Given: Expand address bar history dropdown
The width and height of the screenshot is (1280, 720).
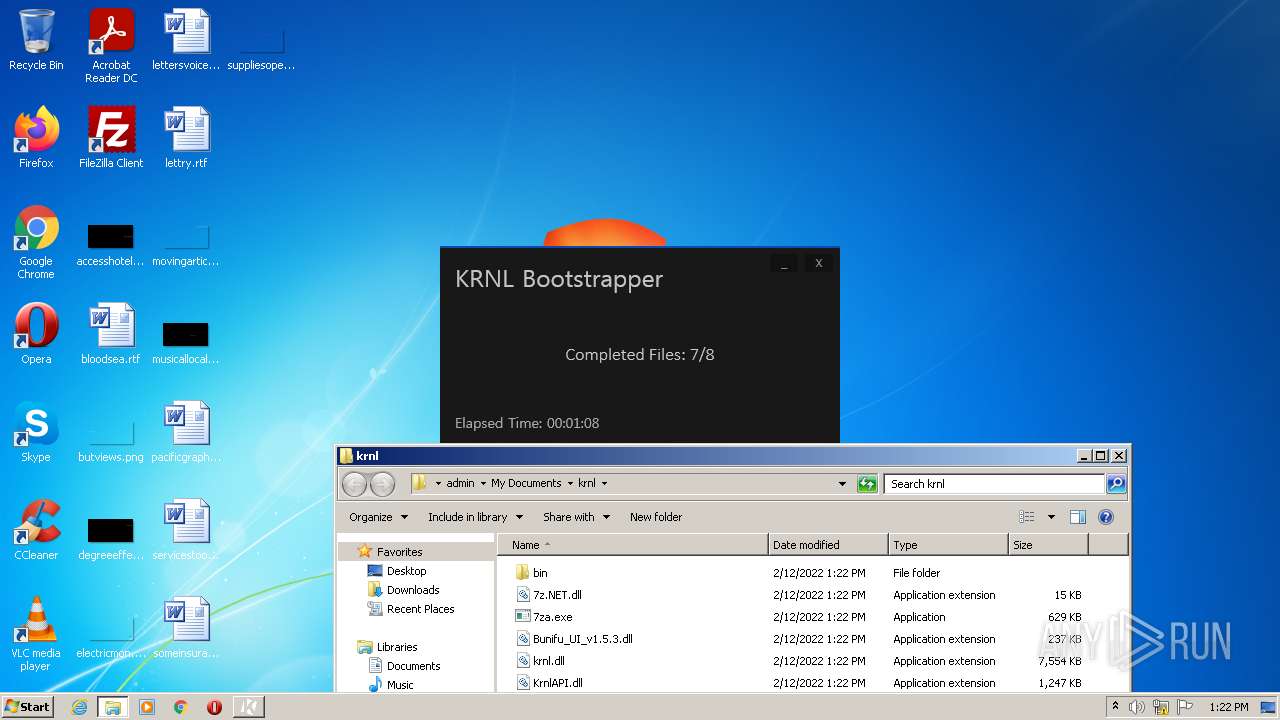Looking at the screenshot, I should point(843,484).
